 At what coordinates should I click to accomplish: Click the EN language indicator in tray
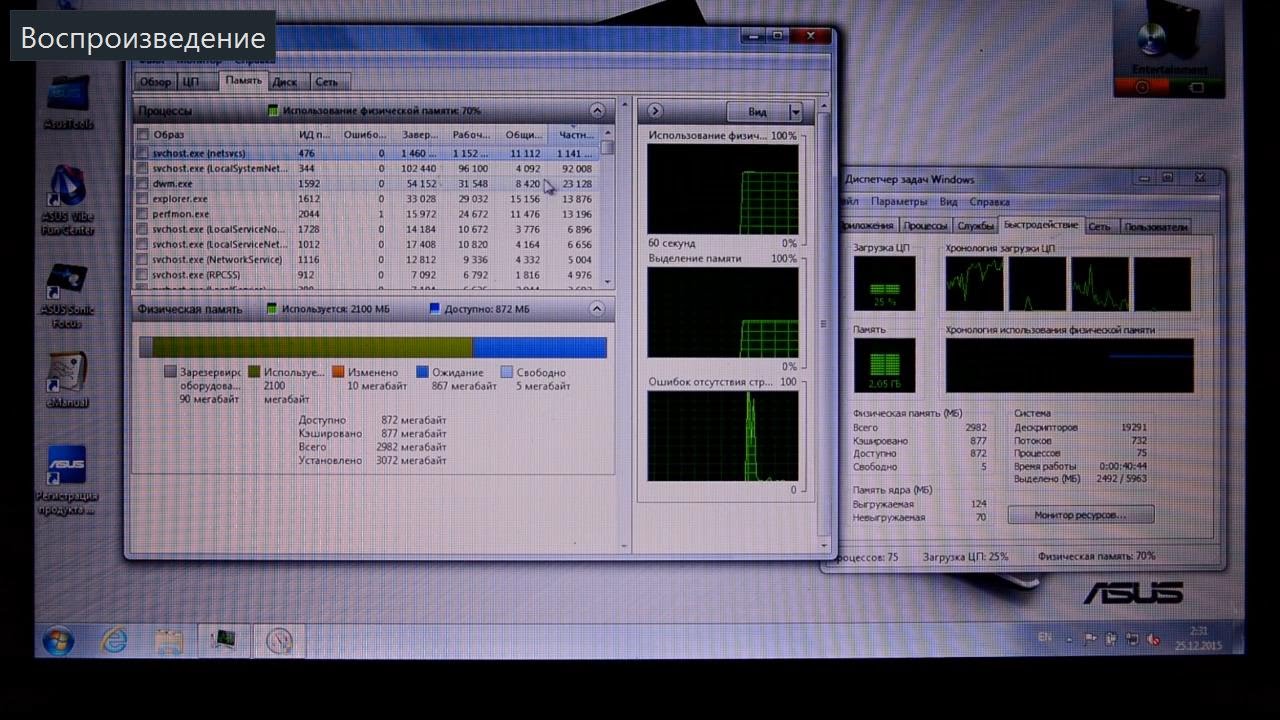point(1045,637)
